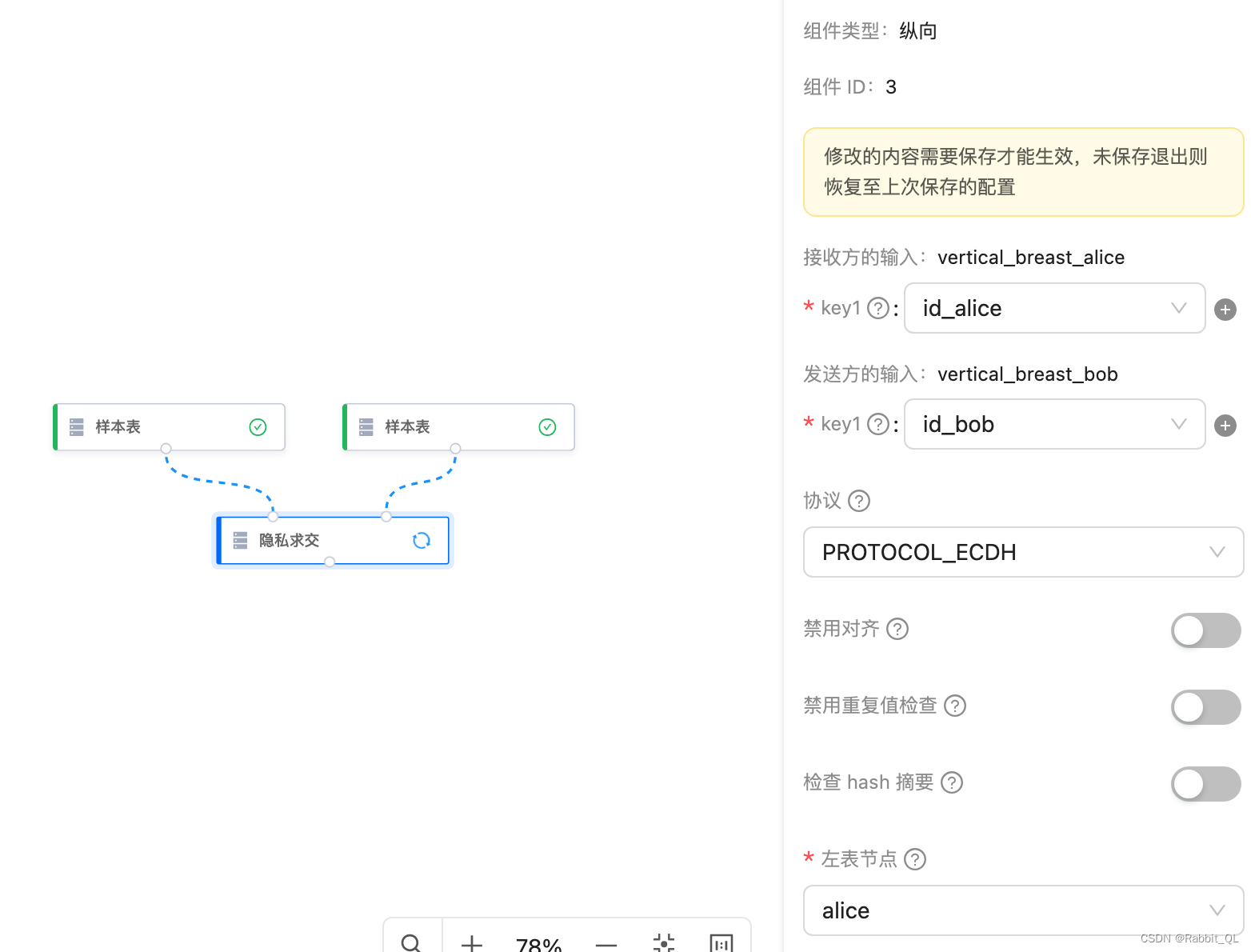Viewport: 1251px width, 952px height.
Task: Click the 78% zoom level display
Action: [538, 942]
